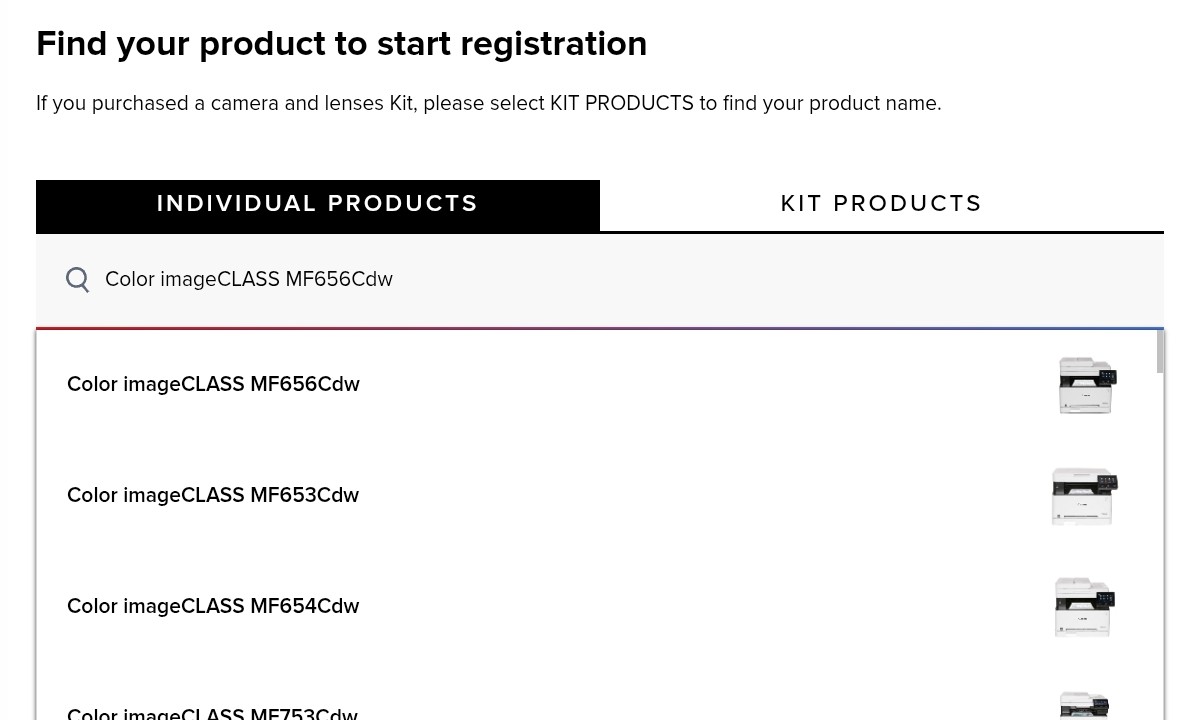This screenshot has height=720, width=1200.
Task: Click inside the product search input field
Action: coord(400,280)
